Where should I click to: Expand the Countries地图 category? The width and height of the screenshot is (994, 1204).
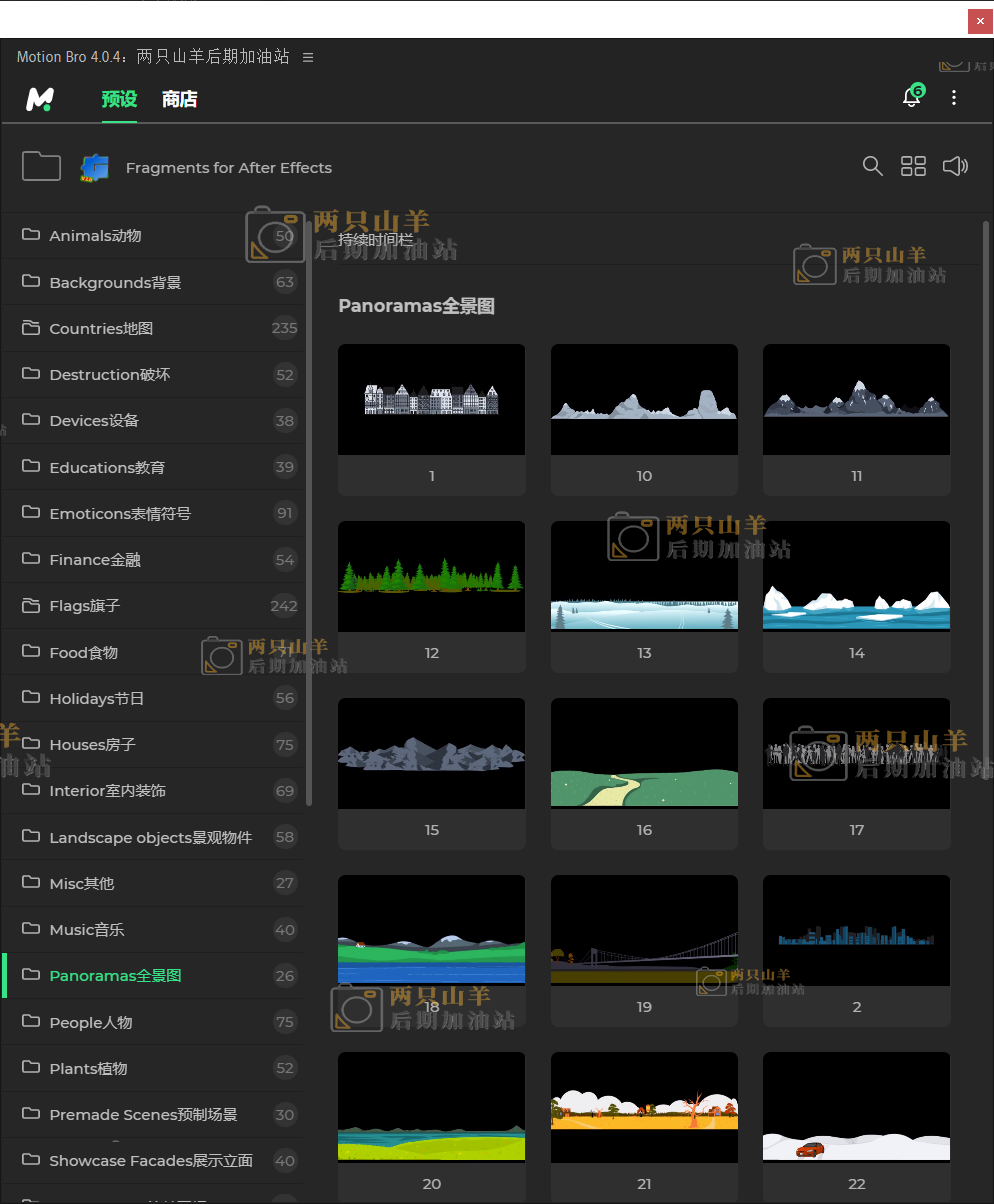coord(101,329)
